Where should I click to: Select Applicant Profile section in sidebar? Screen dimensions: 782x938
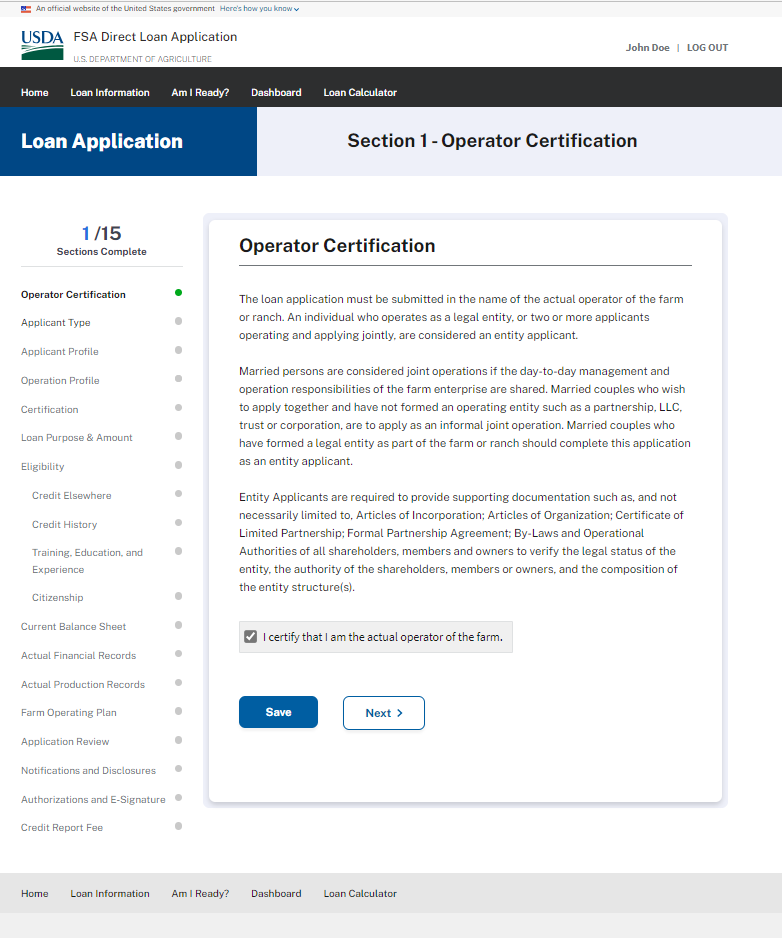[x=60, y=352]
